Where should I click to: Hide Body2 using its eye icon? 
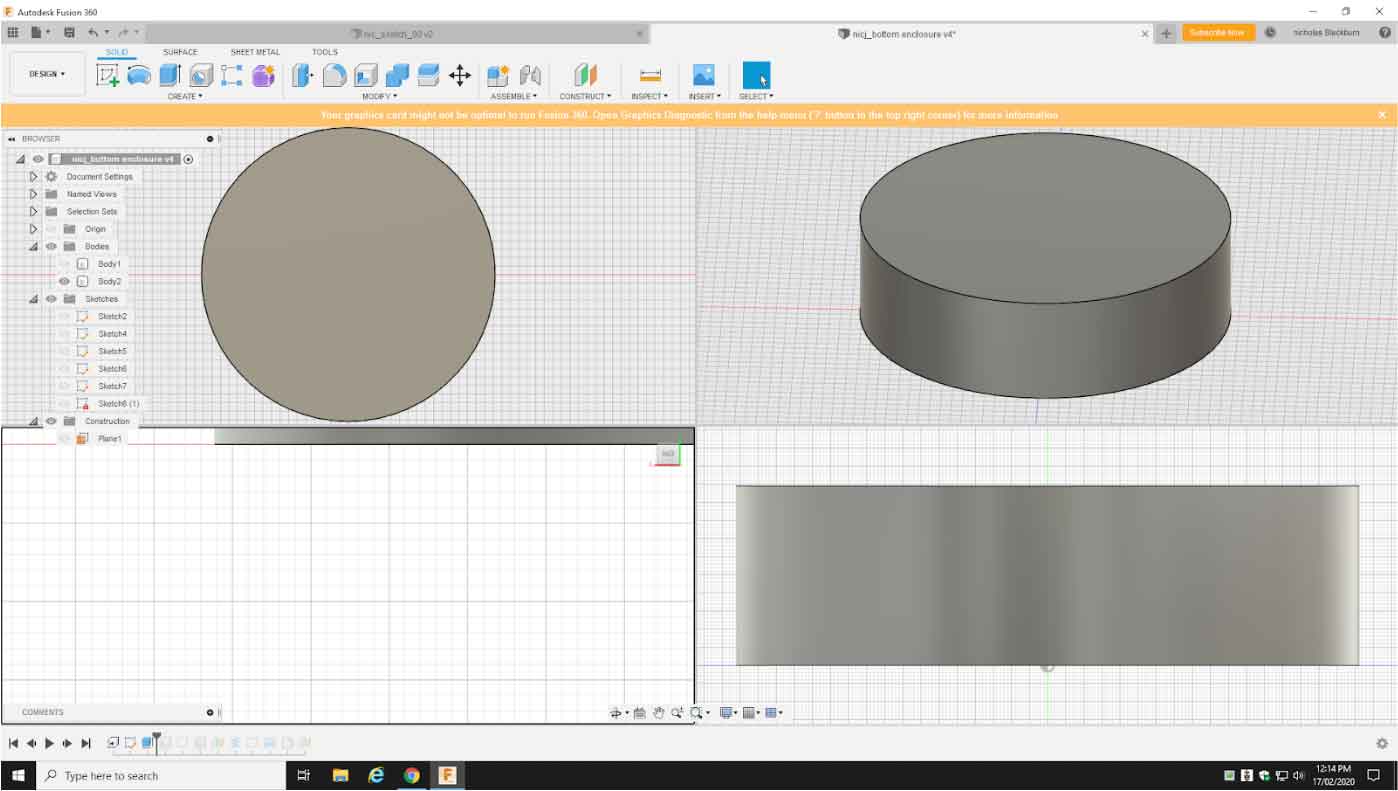[65, 282]
